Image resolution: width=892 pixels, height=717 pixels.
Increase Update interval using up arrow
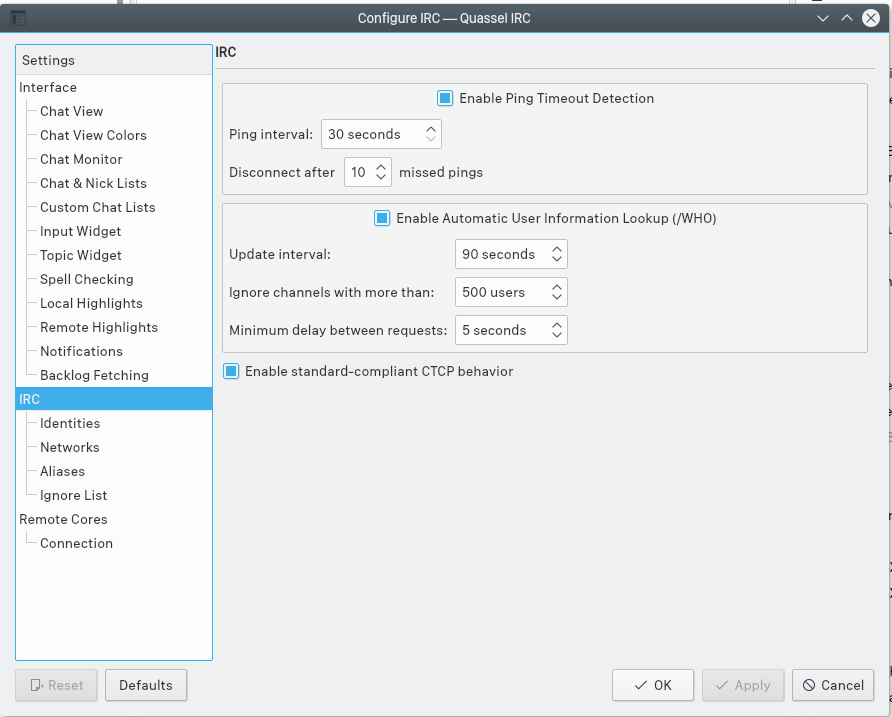(557, 249)
